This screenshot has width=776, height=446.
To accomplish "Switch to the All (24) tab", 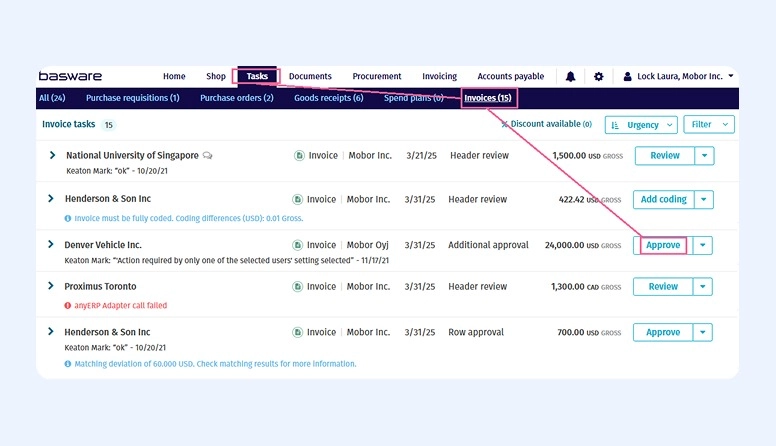I will [52, 98].
